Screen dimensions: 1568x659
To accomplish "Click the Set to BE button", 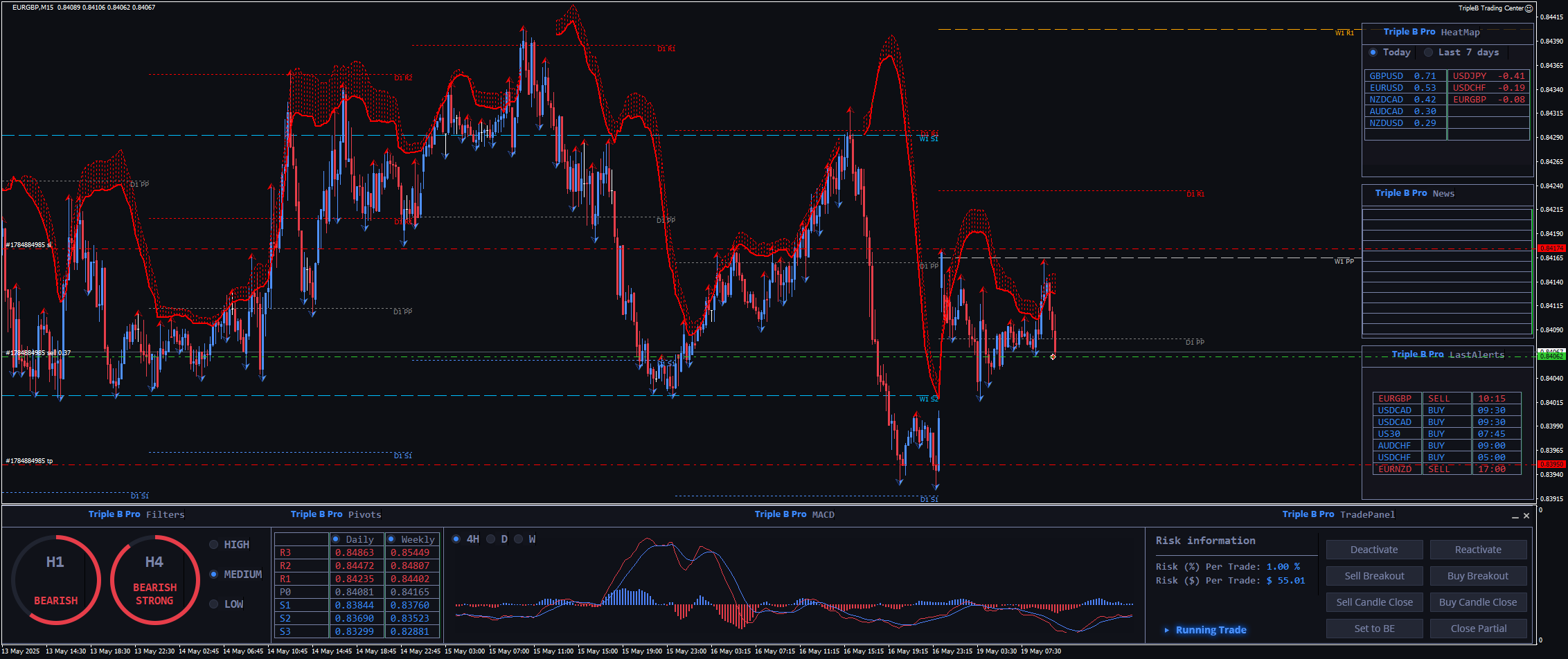I will click(1374, 629).
